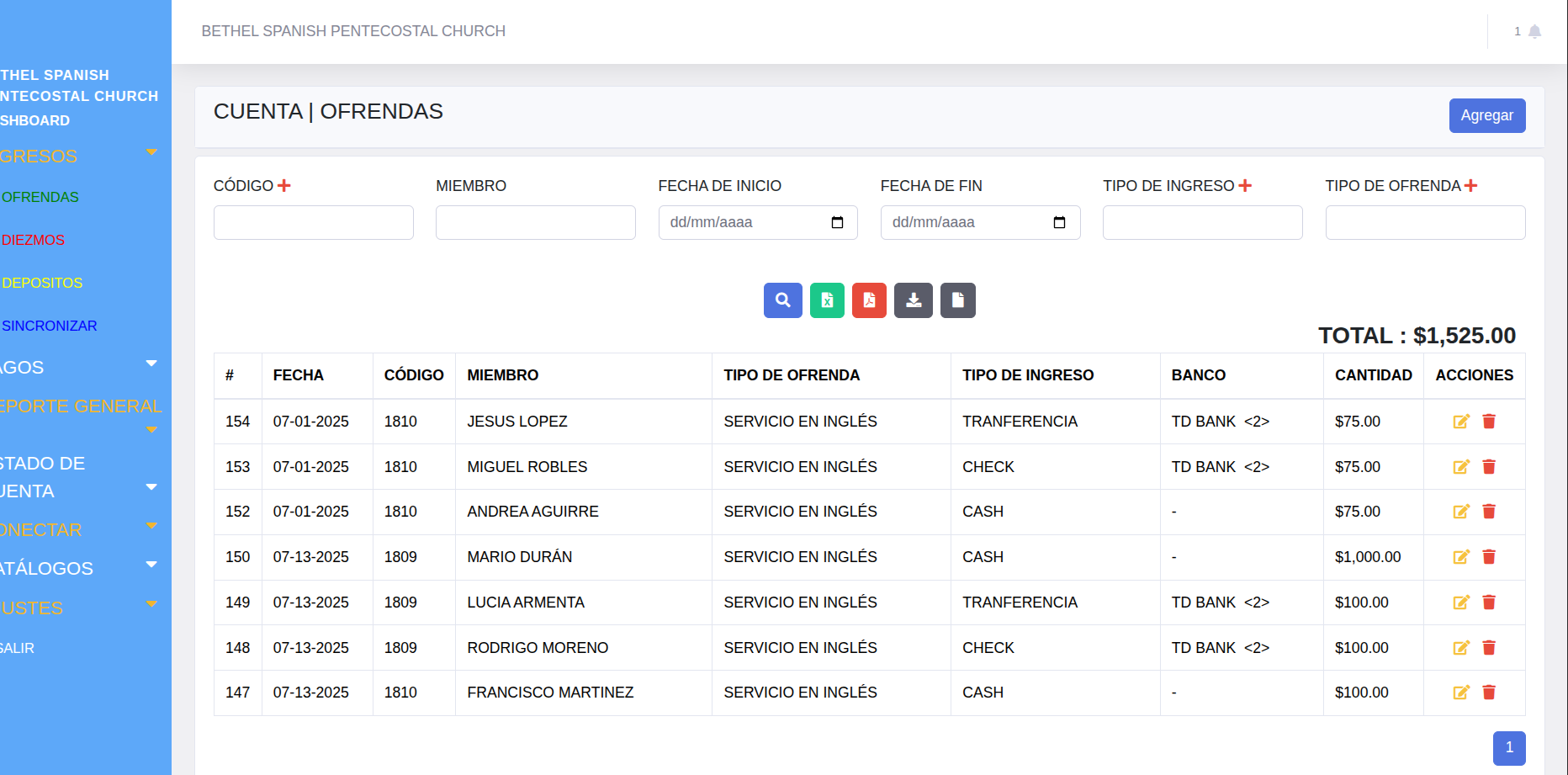Screen dimensions: 1568x775
Task: Click the red plus next to CÓDIGO
Action: coord(284,186)
